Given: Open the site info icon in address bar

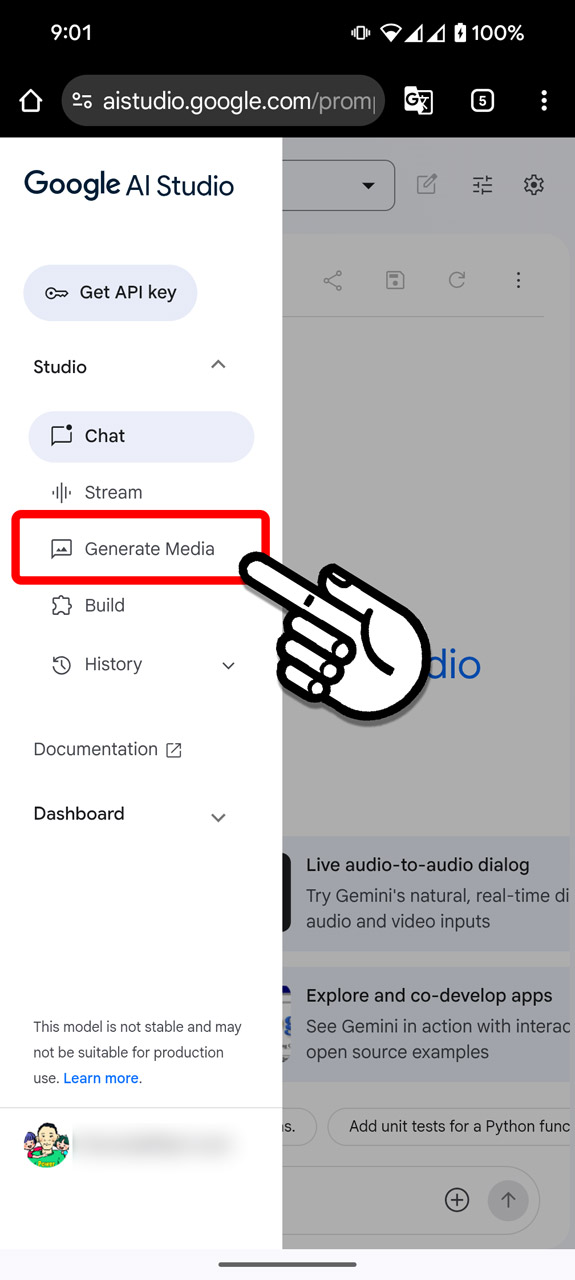Looking at the screenshot, I should click(83, 101).
